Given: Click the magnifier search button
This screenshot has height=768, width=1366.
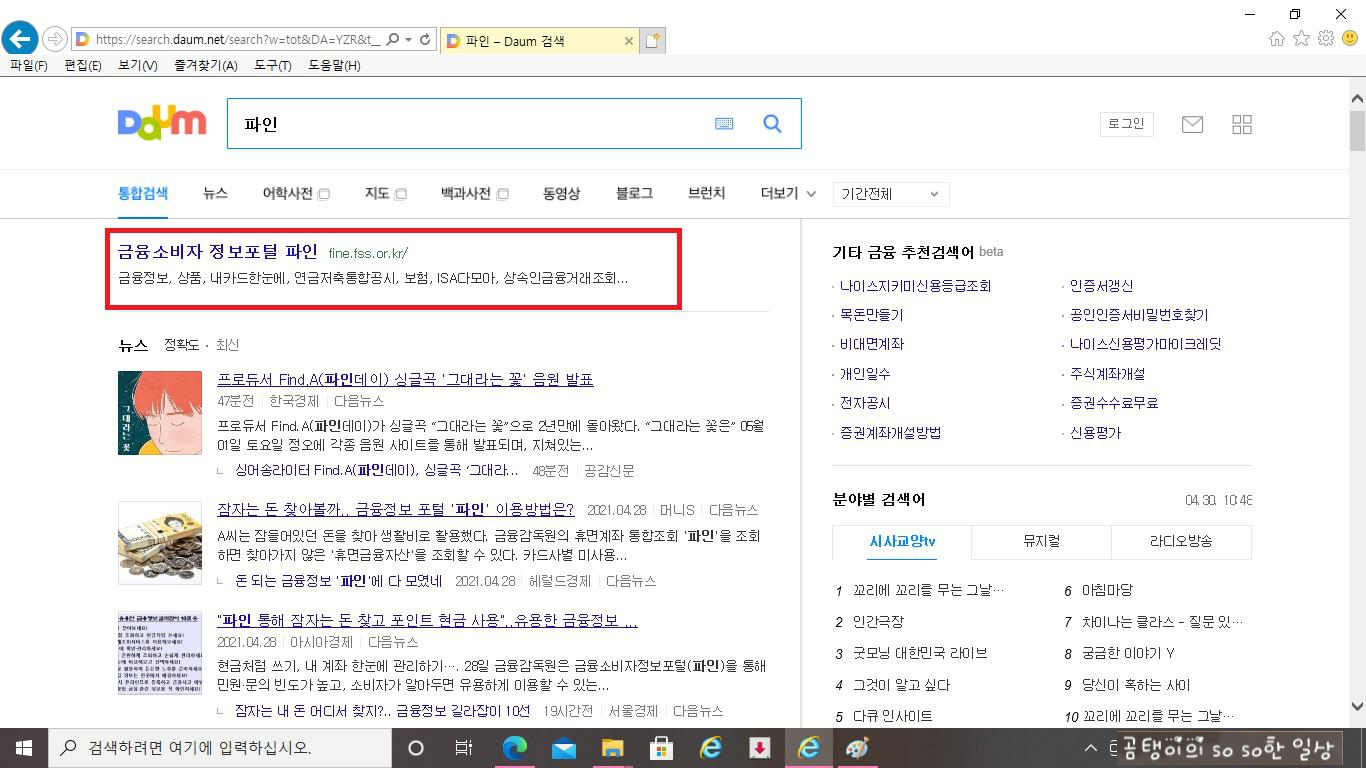Looking at the screenshot, I should point(772,123).
